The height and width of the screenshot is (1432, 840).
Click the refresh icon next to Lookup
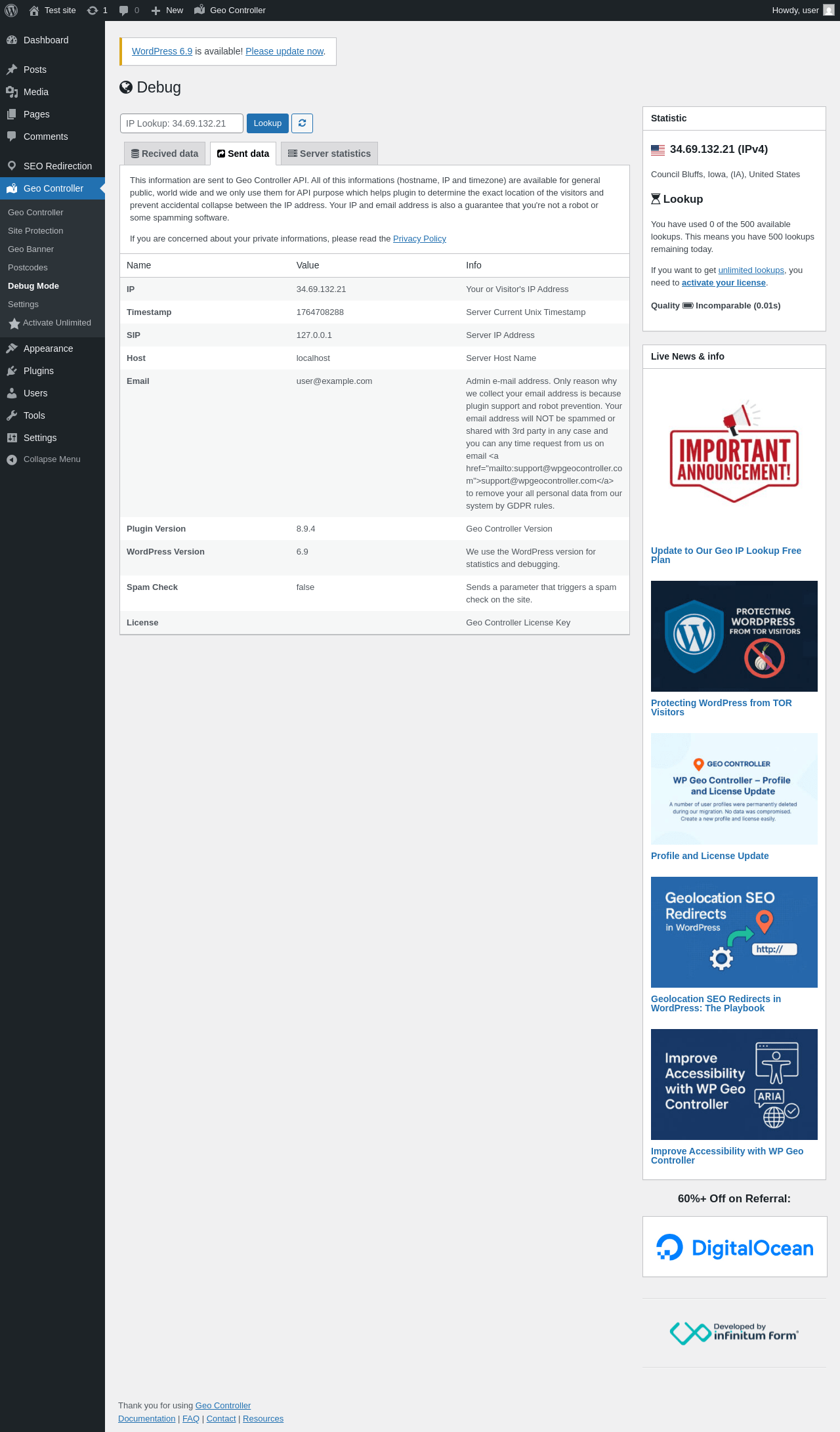click(x=302, y=123)
